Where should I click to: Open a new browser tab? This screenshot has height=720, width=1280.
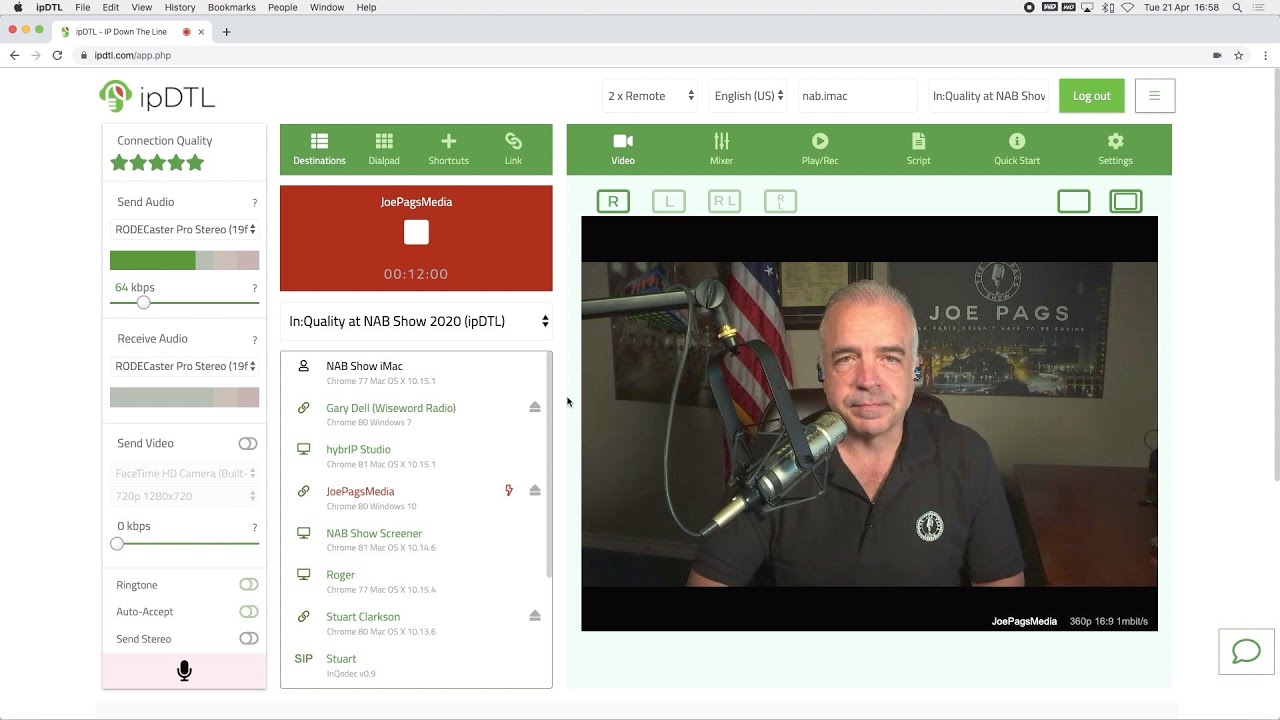point(226,32)
